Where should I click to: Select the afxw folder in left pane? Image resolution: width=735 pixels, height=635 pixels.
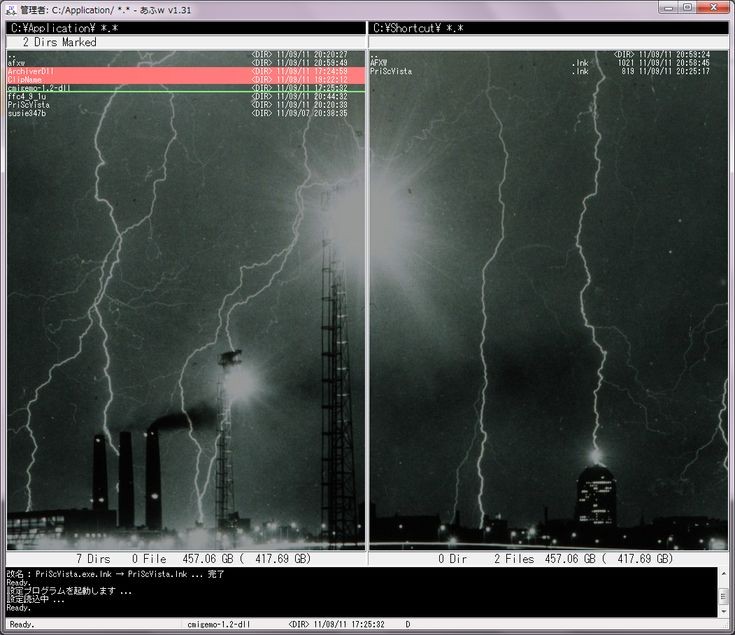[186, 63]
